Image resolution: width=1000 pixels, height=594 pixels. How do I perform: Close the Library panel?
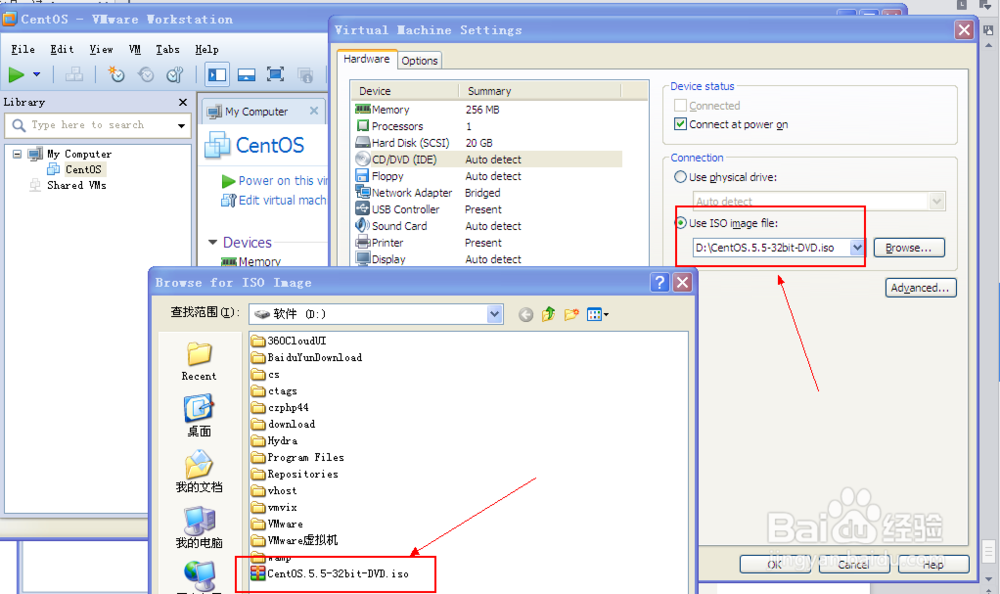pos(183,102)
